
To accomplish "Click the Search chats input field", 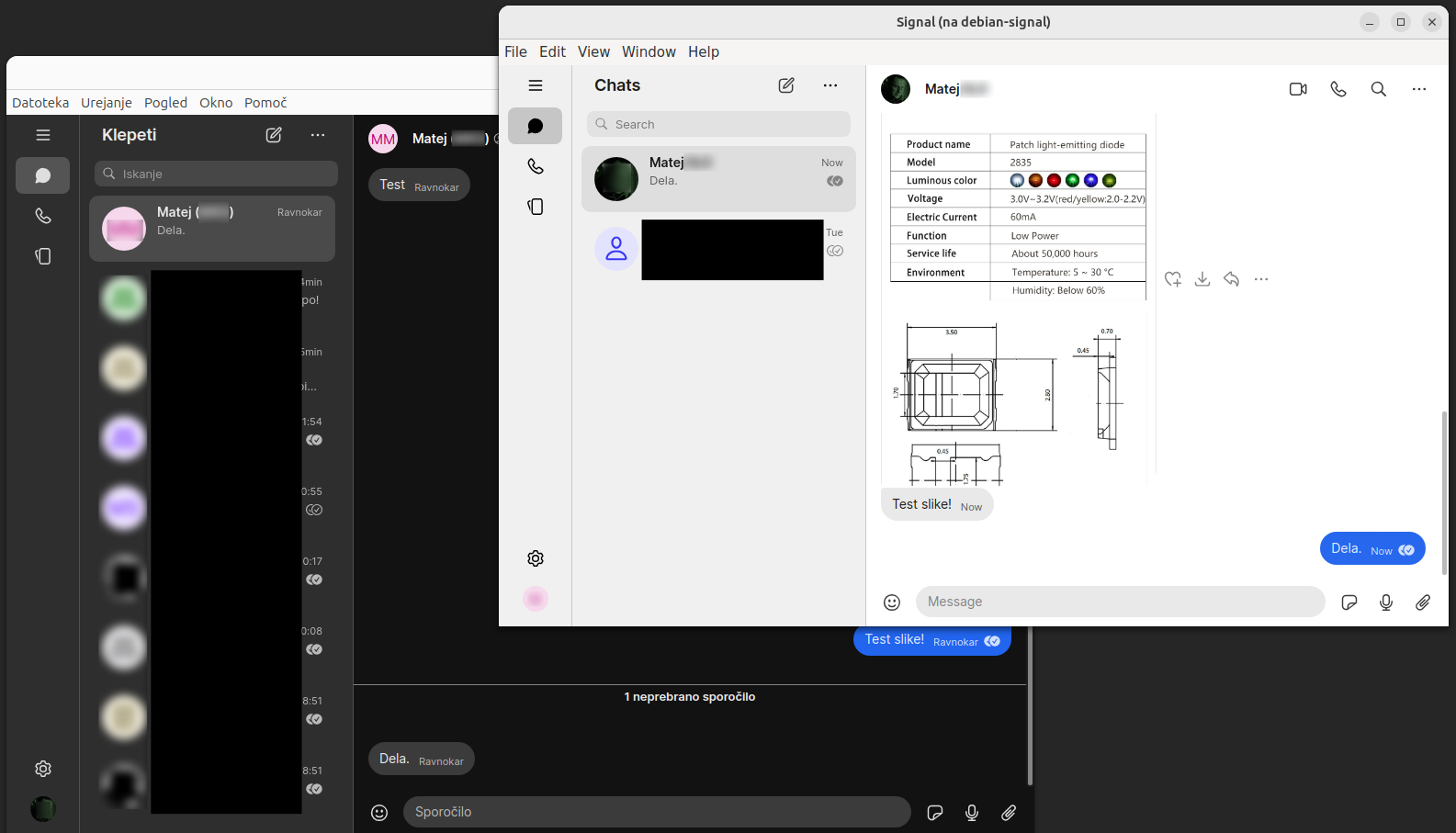I will 718,124.
